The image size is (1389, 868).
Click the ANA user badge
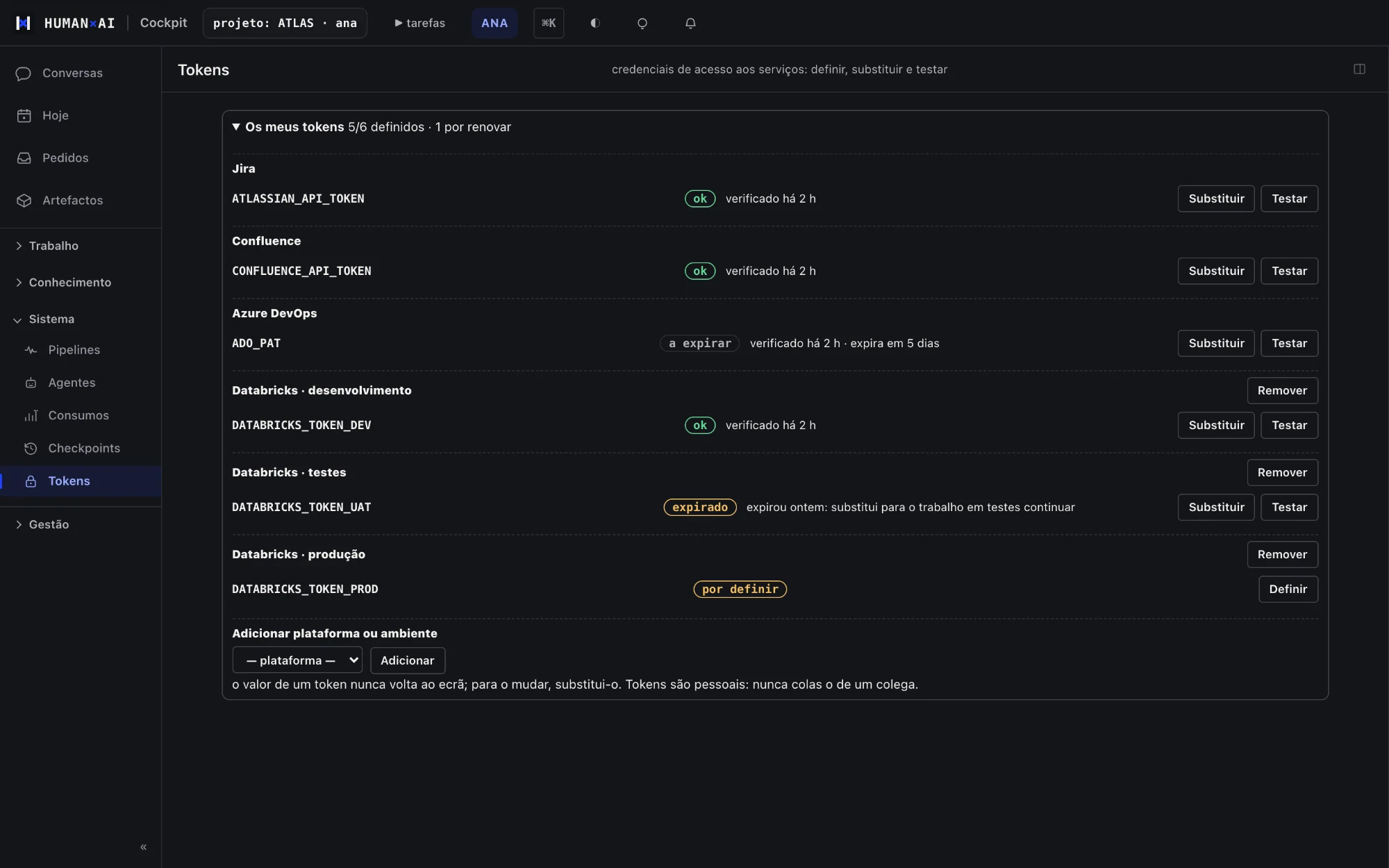click(x=494, y=23)
